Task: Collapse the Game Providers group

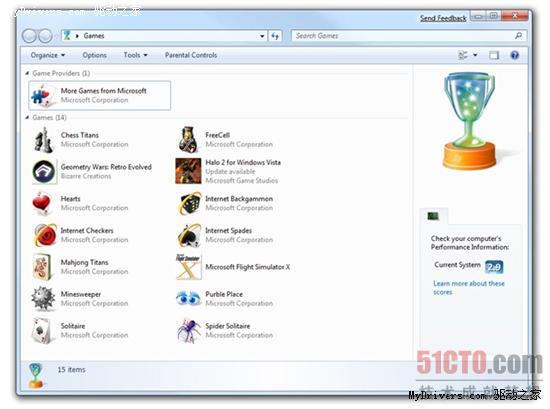Action: tap(27, 73)
